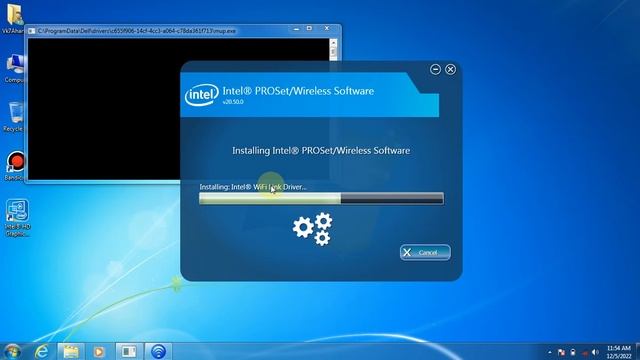Image resolution: width=640 pixels, height=360 pixels.
Task: Select the console window taskbar button
Action: point(129,351)
